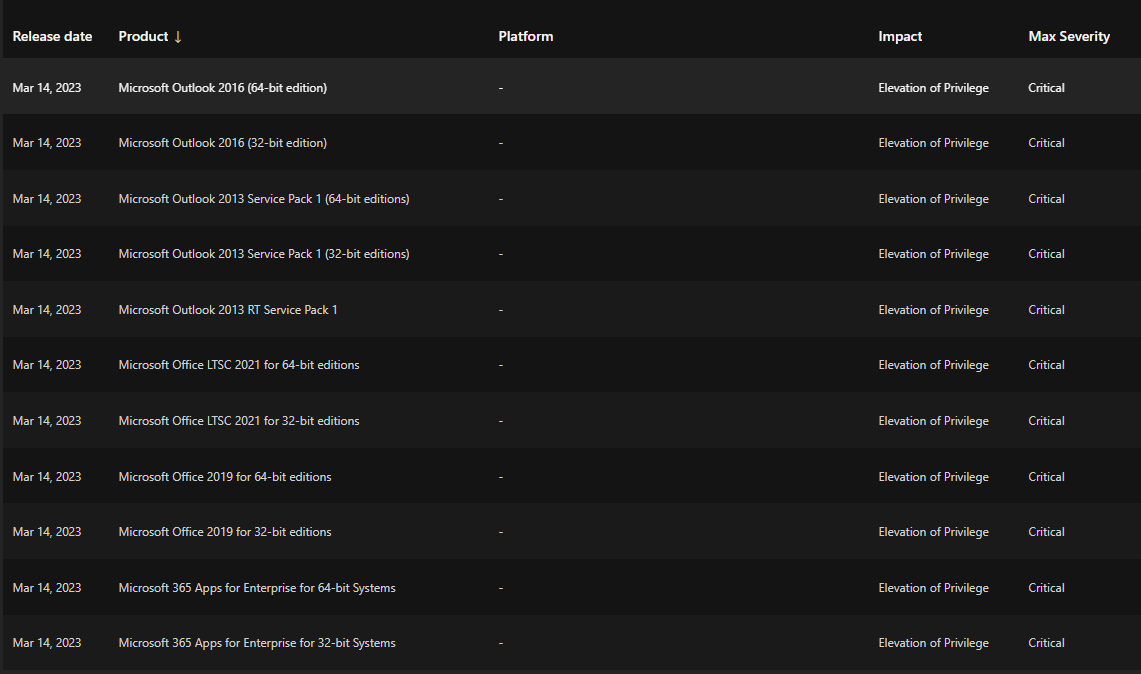
Task: Click the Max Severity column header
Action: [x=1069, y=36]
